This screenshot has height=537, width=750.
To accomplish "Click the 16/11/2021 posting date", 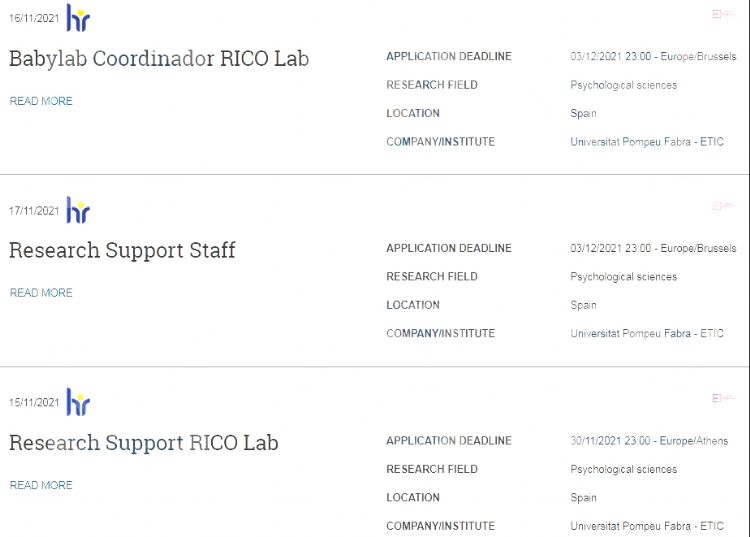I will click(34, 18).
